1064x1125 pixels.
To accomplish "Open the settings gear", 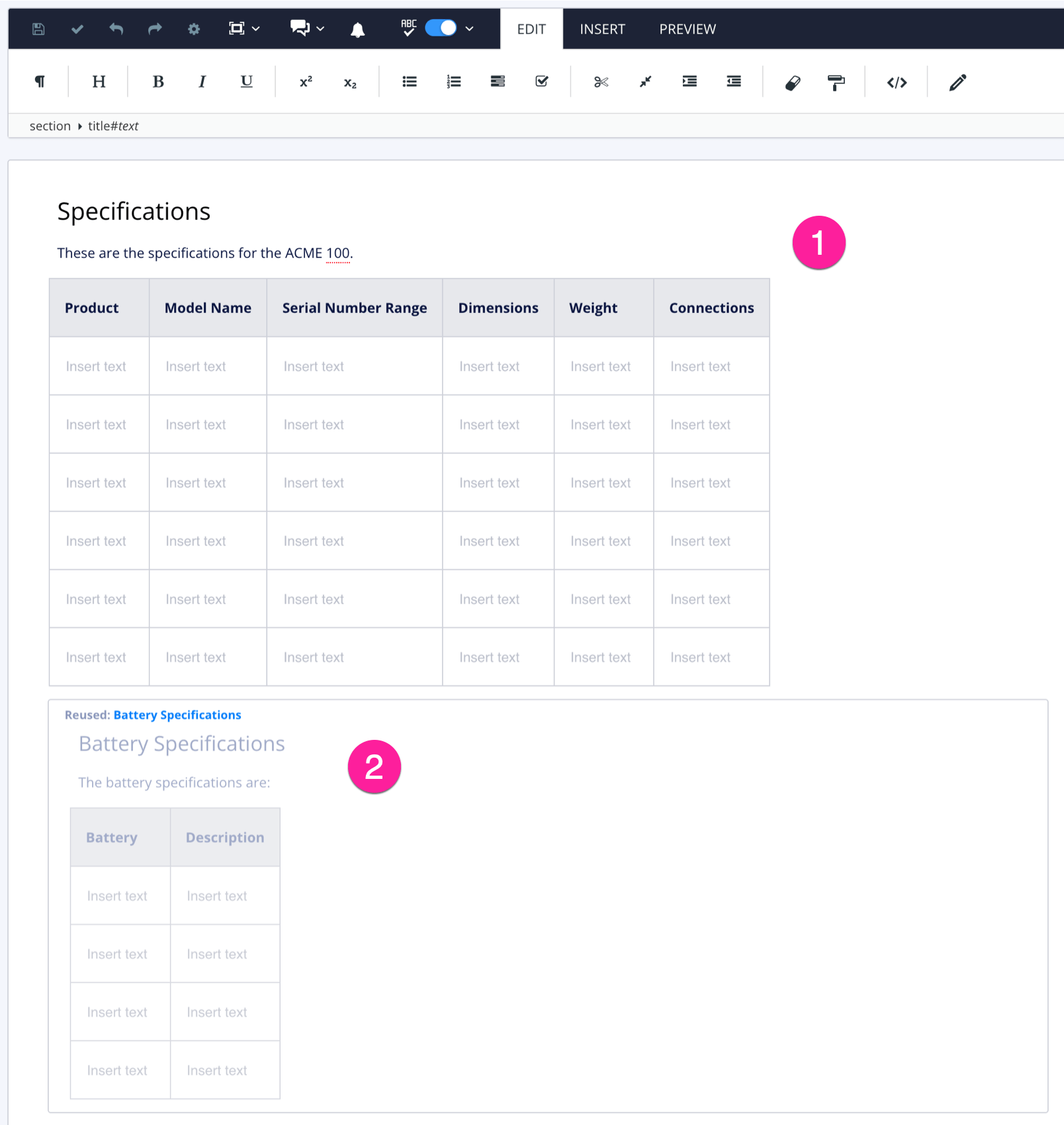I will [193, 28].
